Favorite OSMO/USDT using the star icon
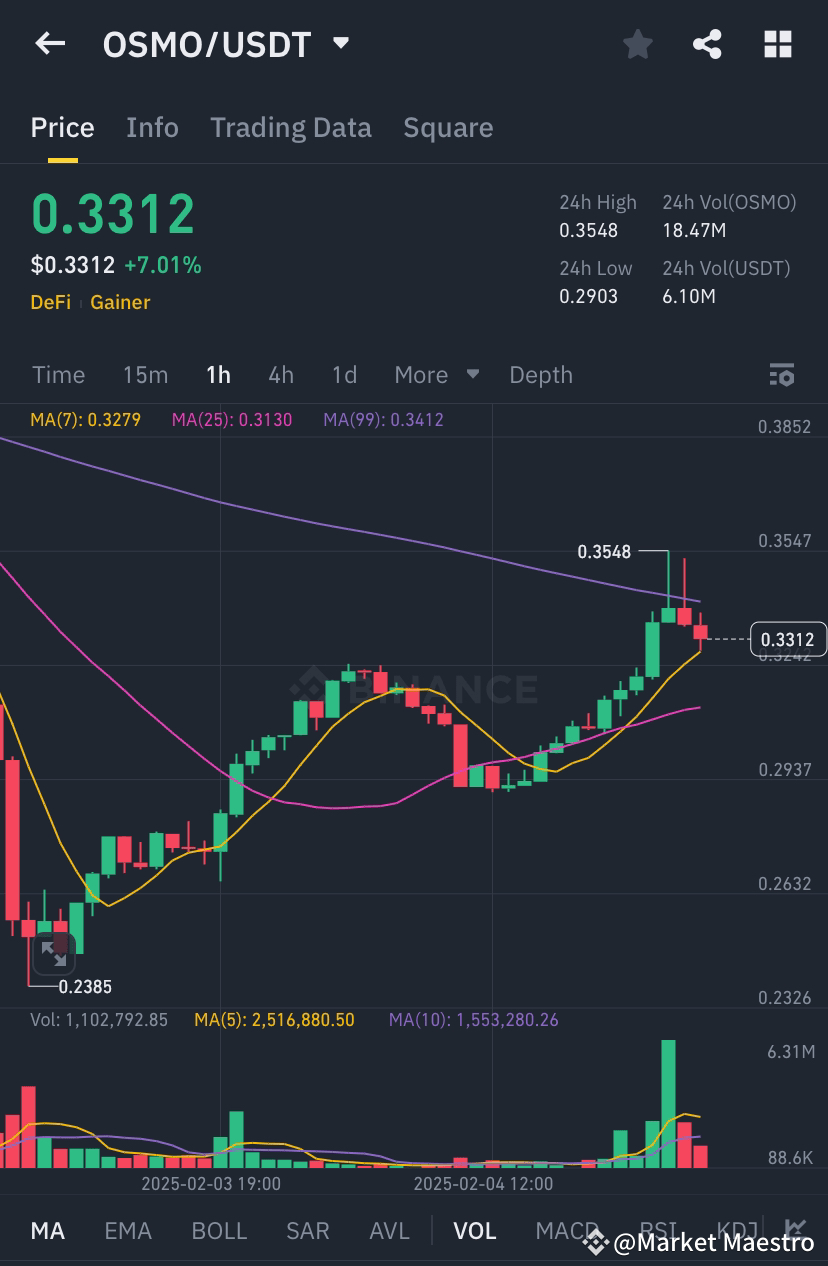 (637, 44)
